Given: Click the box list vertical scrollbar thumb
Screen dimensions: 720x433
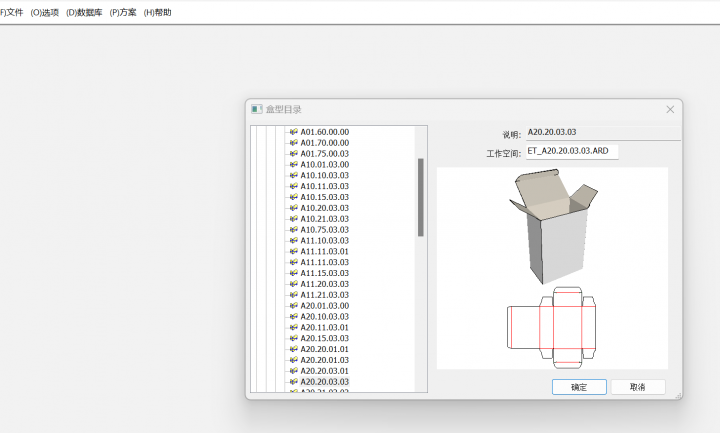Looking at the screenshot, I should pyautogui.click(x=421, y=197).
